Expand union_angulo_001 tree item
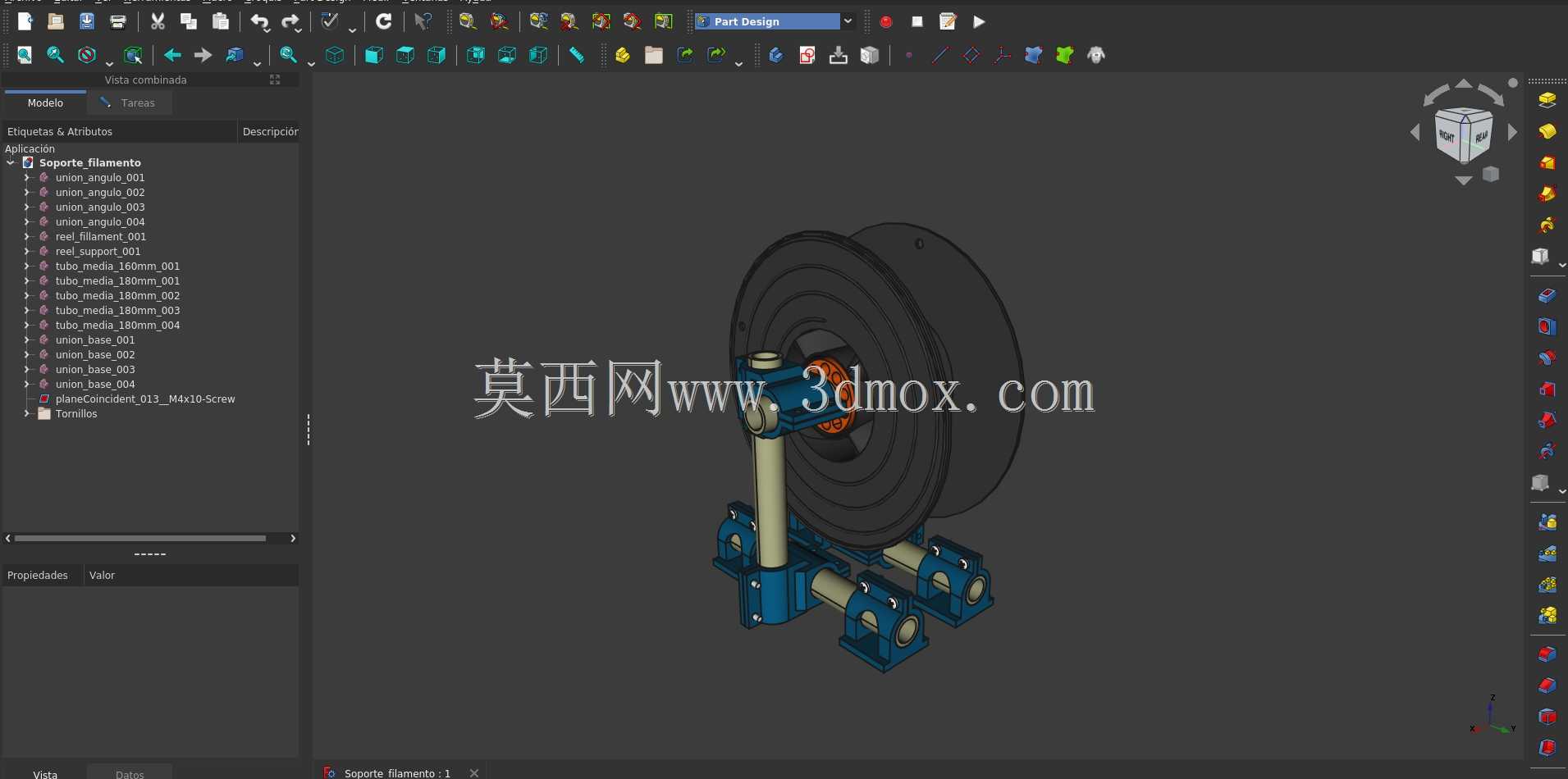This screenshot has width=1568, height=779. pyautogui.click(x=27, y=177)
